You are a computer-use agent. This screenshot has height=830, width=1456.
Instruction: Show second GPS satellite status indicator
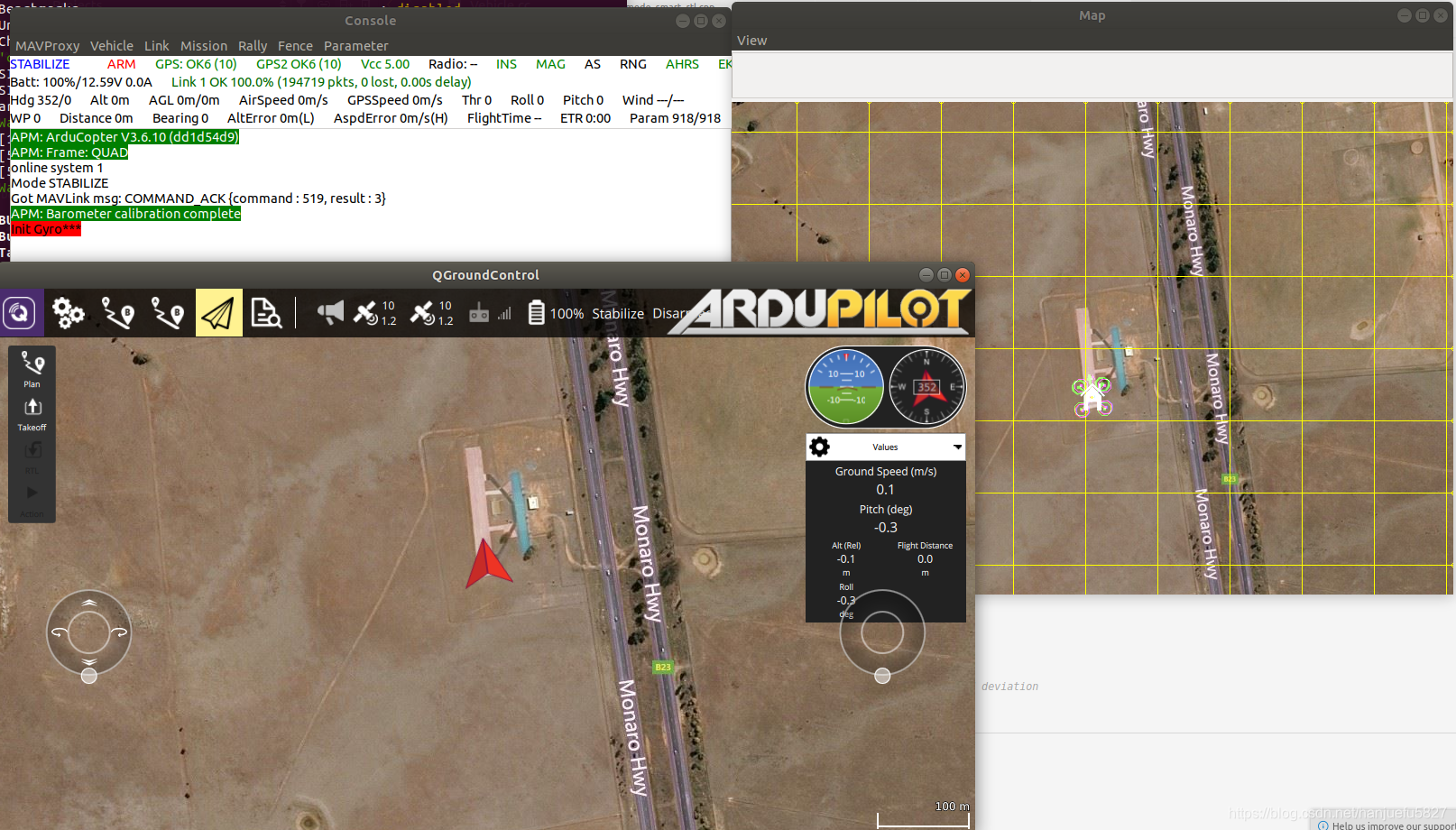point(431,313)
